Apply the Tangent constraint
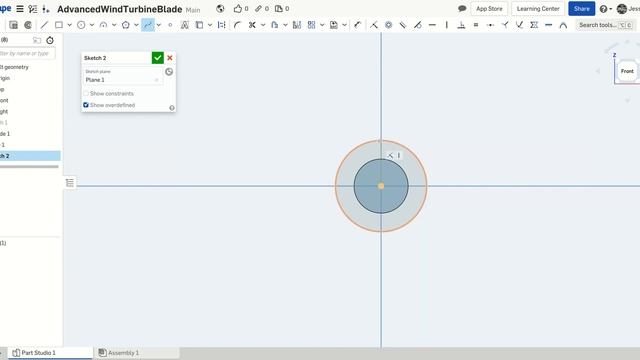640x360 pixels. 418,25
